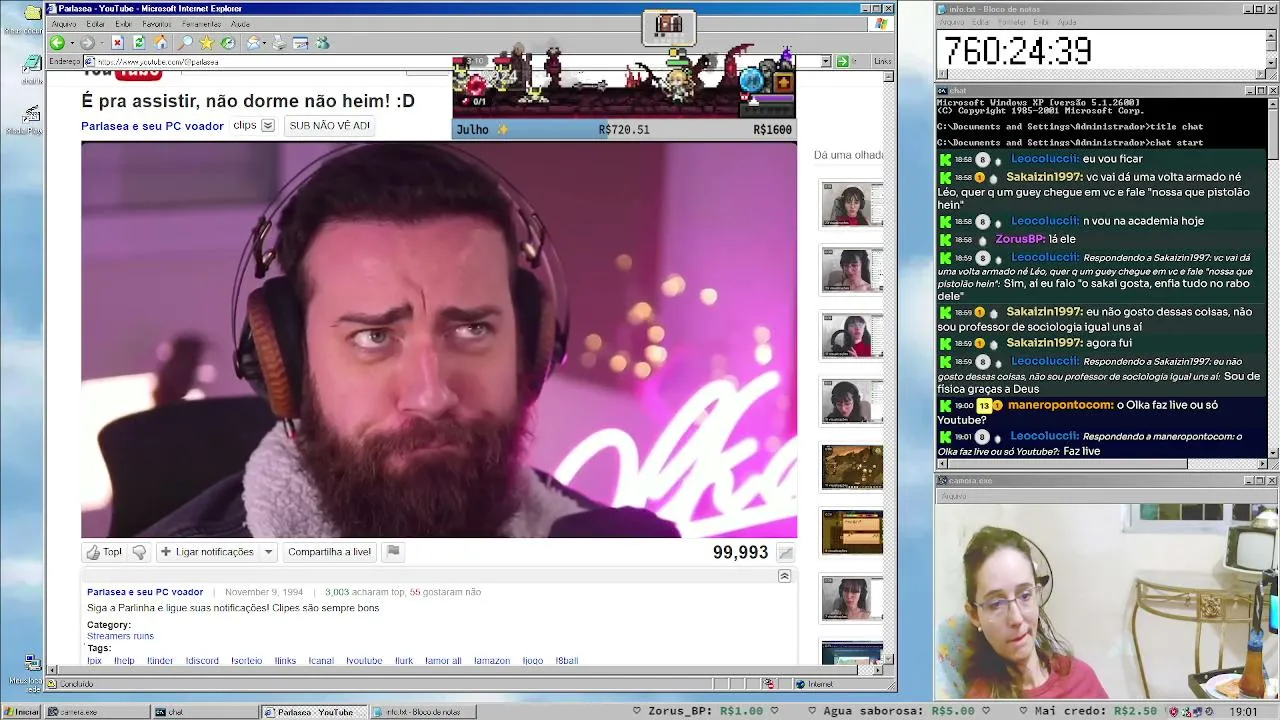The height and width of the screenshot is (720, 1280).
Task: Click the Notepad vertical scrollbar down arrow
Action: click(1273, 62)
